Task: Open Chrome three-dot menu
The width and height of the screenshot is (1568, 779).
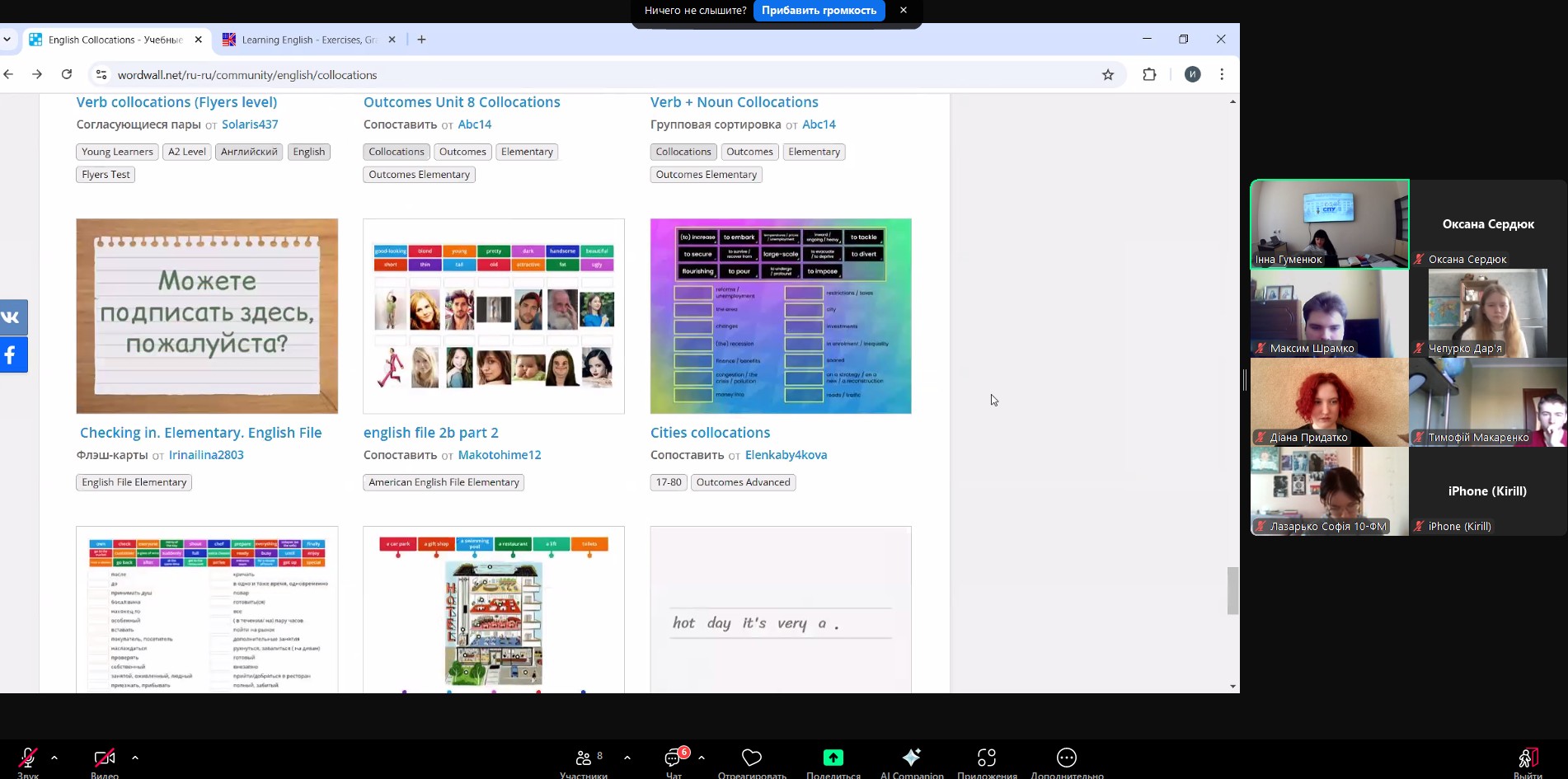Action: click(x=1222, y=74)
